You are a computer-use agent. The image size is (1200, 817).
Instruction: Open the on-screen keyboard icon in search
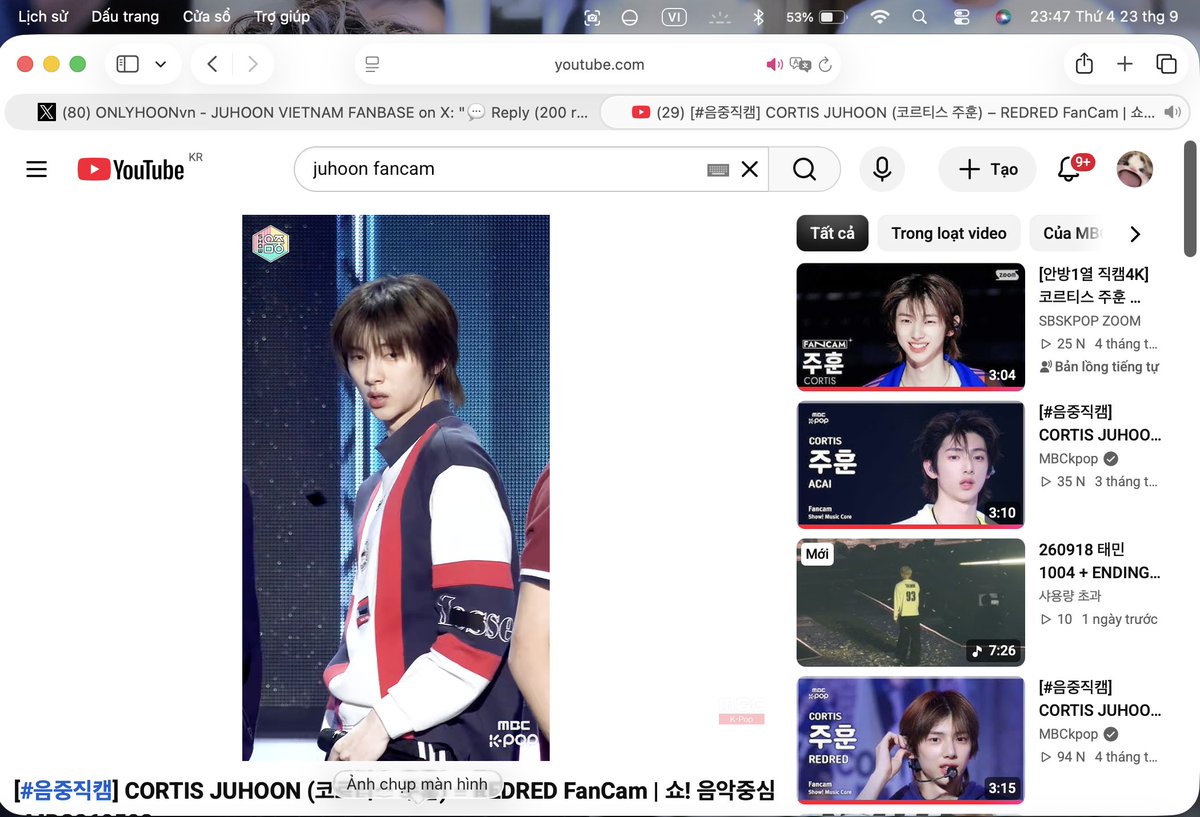tap(717, 170)
